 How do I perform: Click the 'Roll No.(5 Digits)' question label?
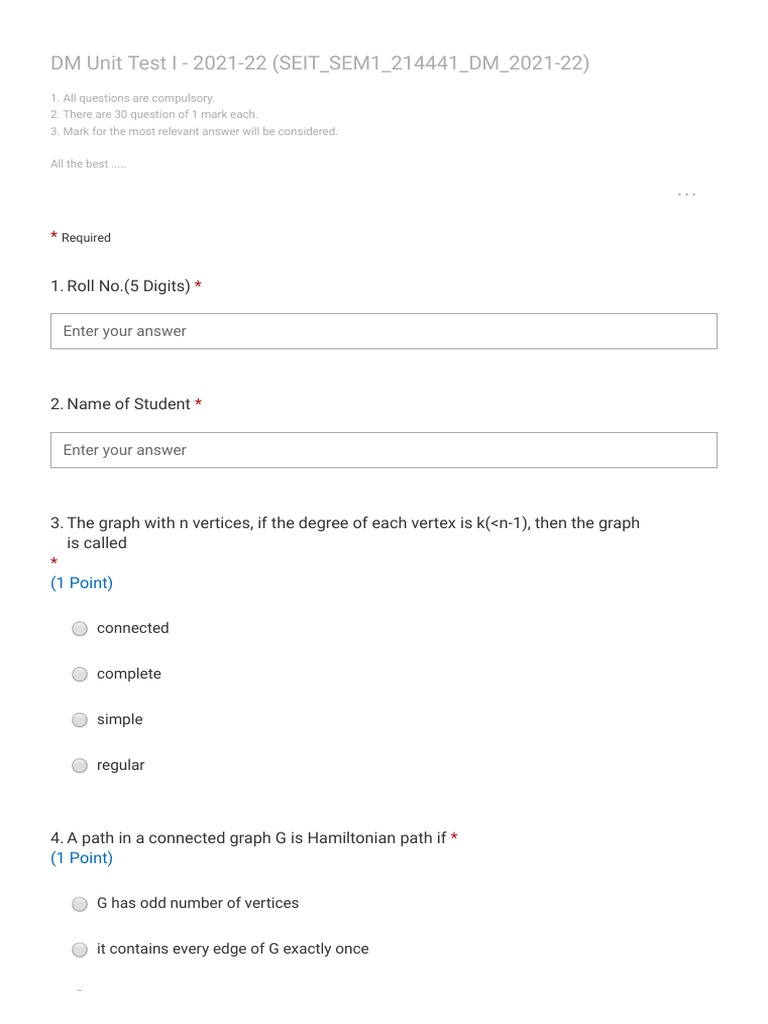[120, 286]
